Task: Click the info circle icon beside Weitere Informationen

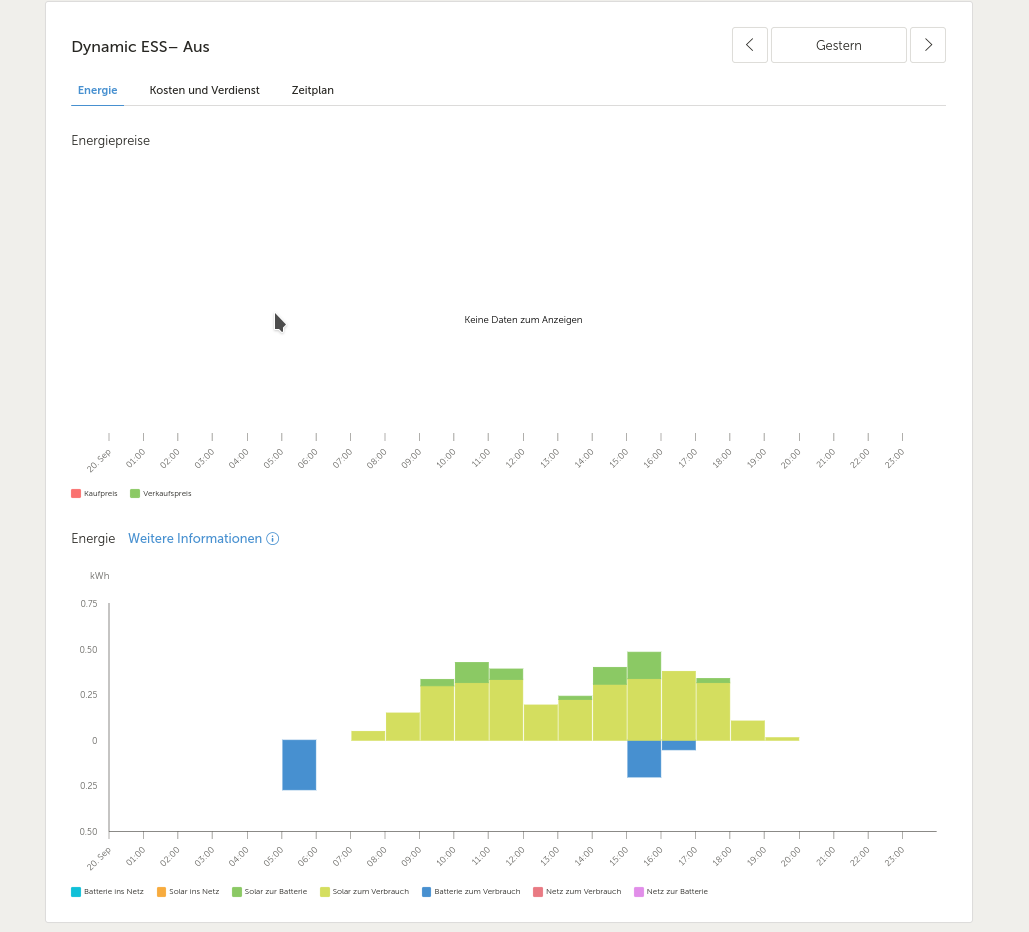Action: 272,539
